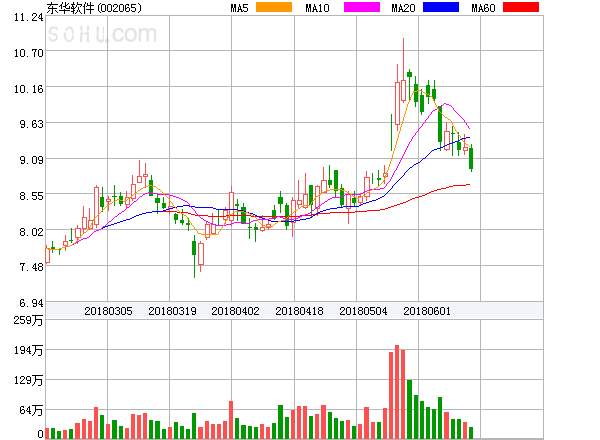The width and height of the screenshot is (600, 440).
Task: Click the orange MA5 legend swatch
Action: tap(274, 7)
